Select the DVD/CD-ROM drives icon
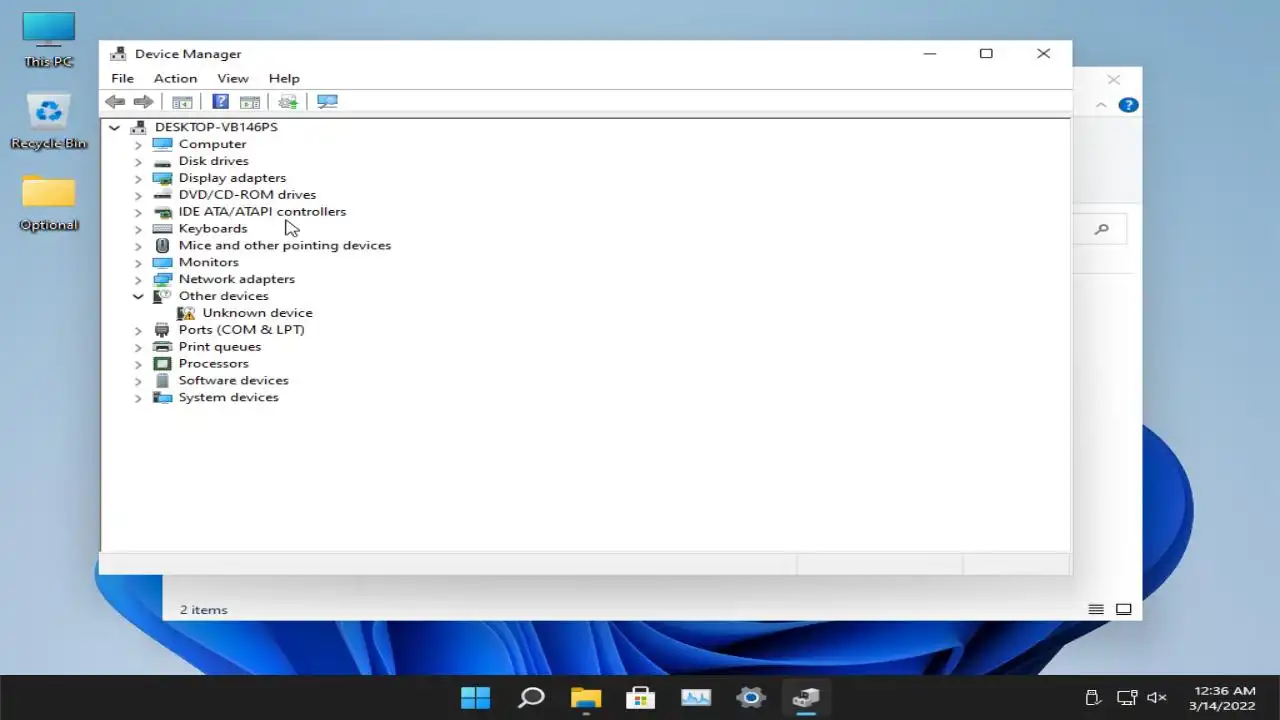The height and width of the screenshot is (720, 1280). click(162, 195)
